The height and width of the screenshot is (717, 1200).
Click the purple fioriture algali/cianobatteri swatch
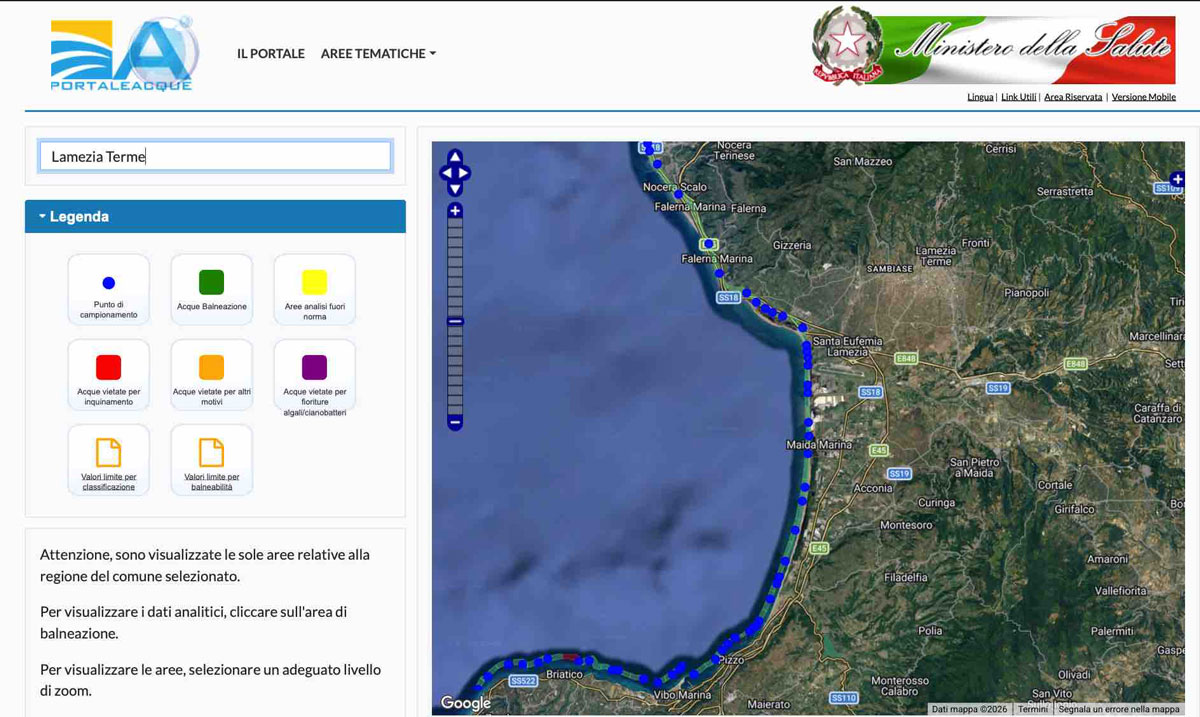point(314,367)
